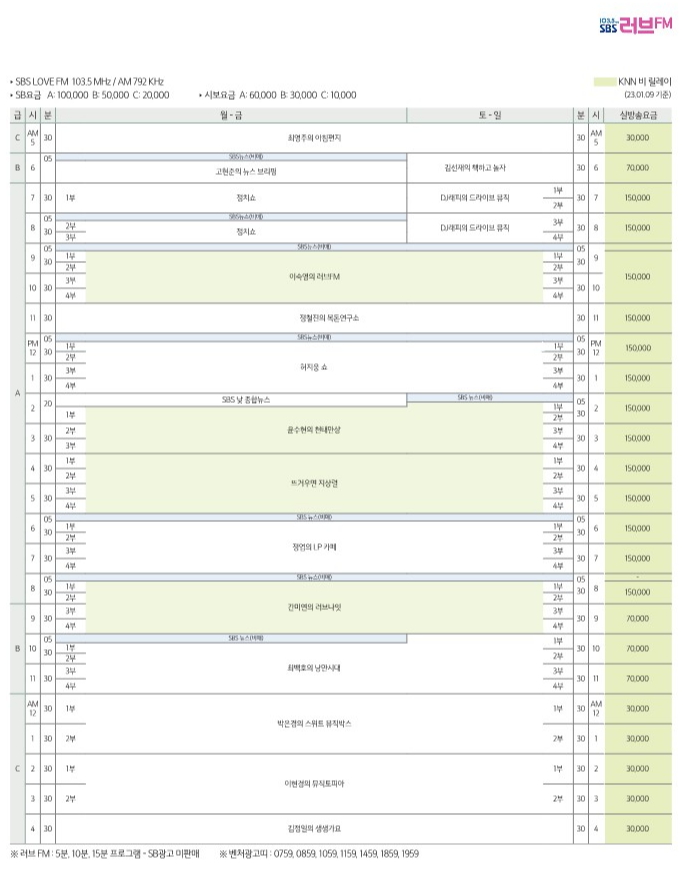
Task: Click DJ래피의 드라이브 뮤직 in the 7시 row
Action: tap(475, 198)
